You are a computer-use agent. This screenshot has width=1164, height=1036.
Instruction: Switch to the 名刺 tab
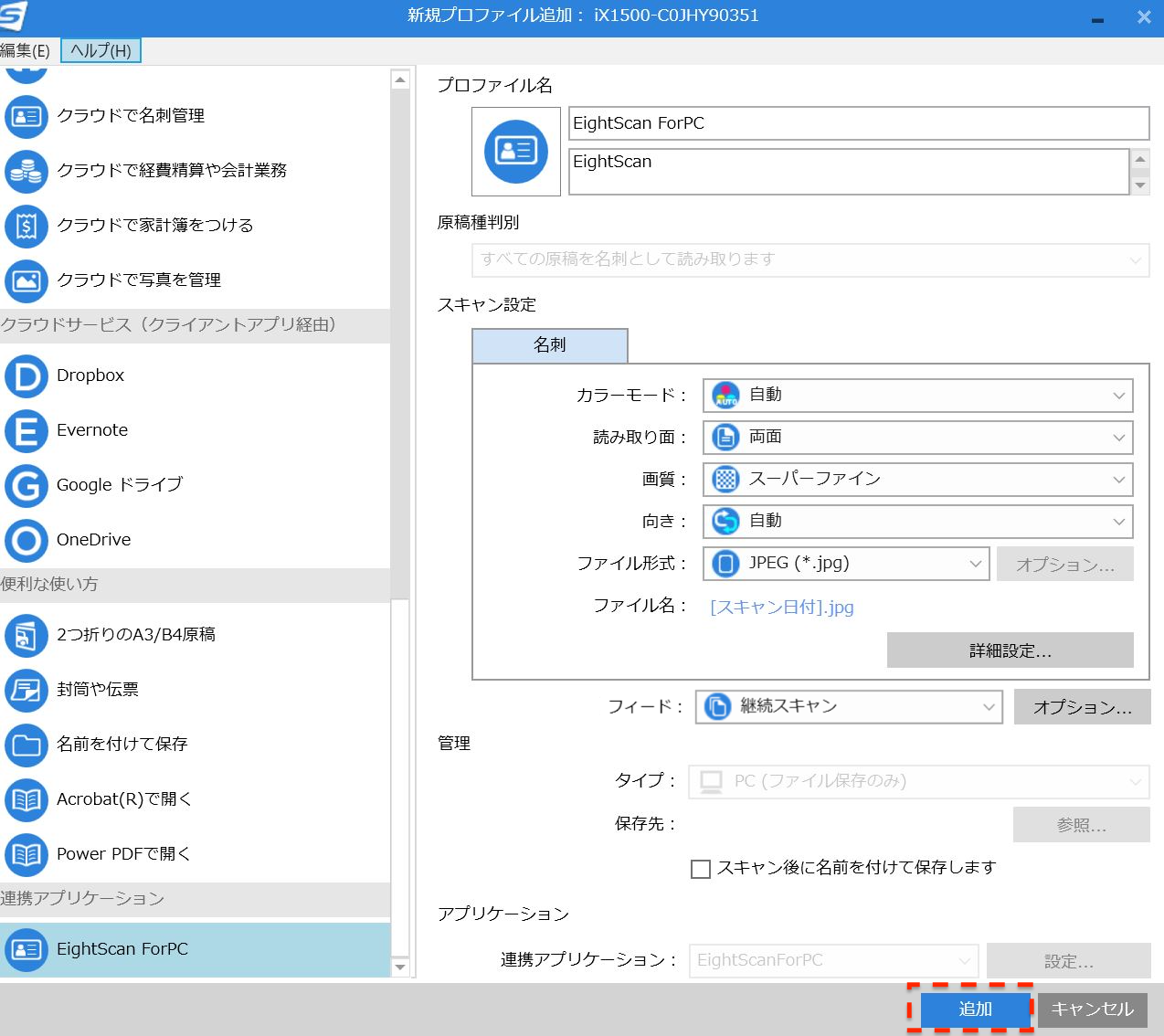pyautogui.click(x=550, y=345)
